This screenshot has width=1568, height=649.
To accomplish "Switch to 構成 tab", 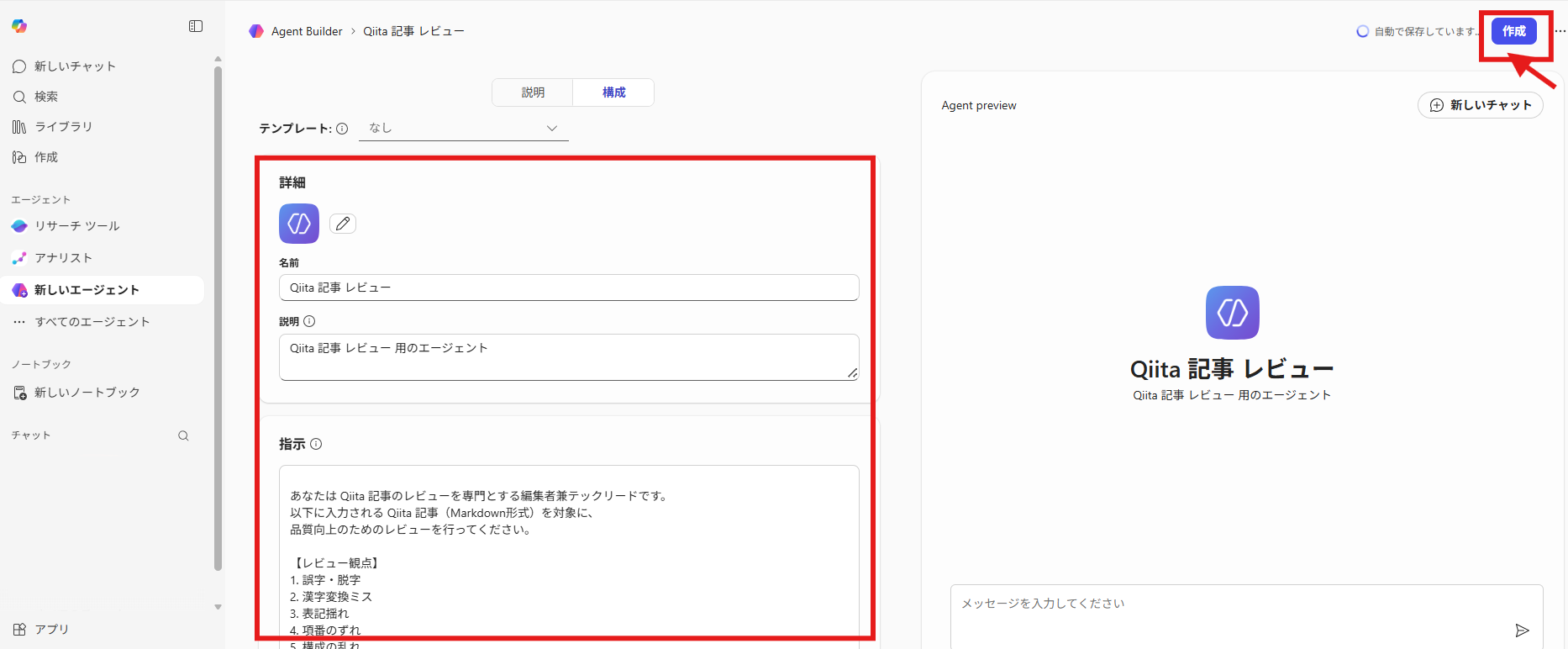I will click(613, 92).
